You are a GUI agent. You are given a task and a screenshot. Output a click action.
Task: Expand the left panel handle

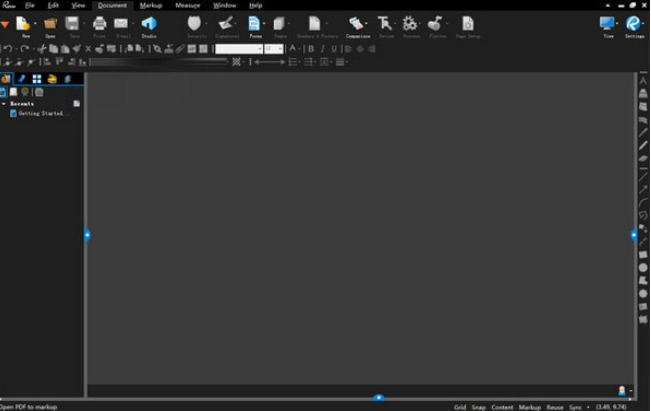(87, 235)
